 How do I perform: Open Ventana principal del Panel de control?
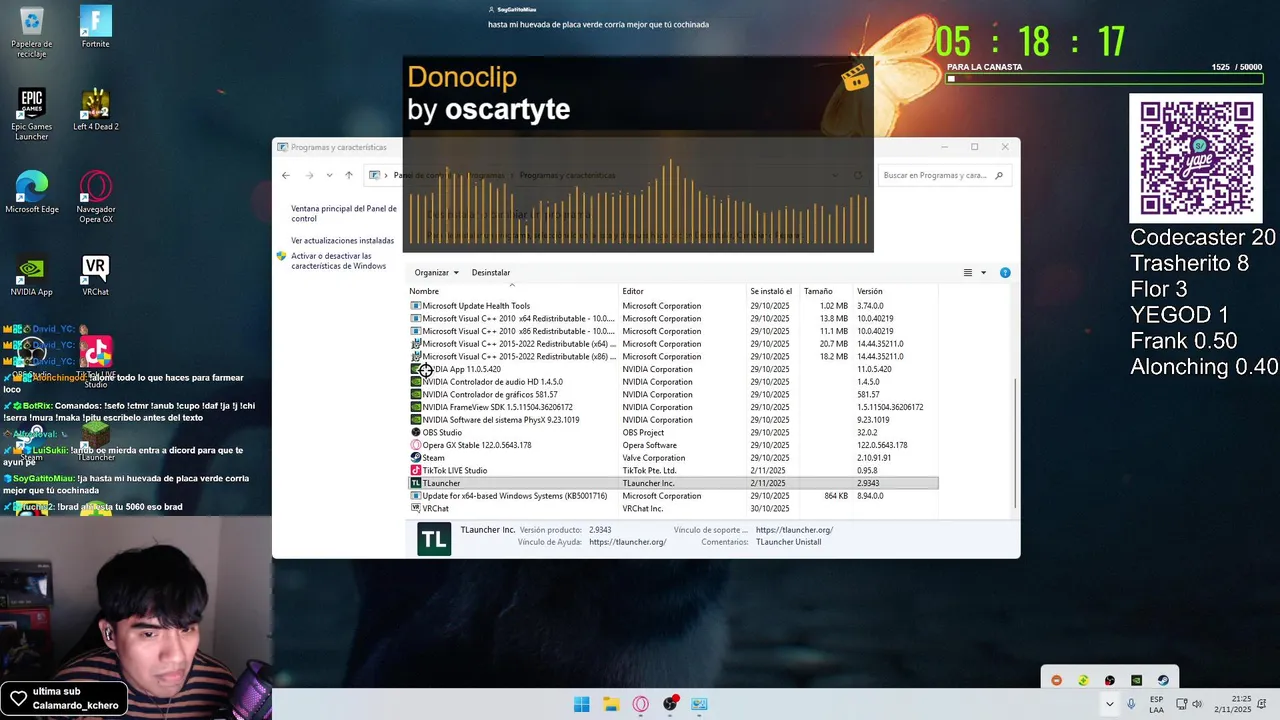point(344,213)
